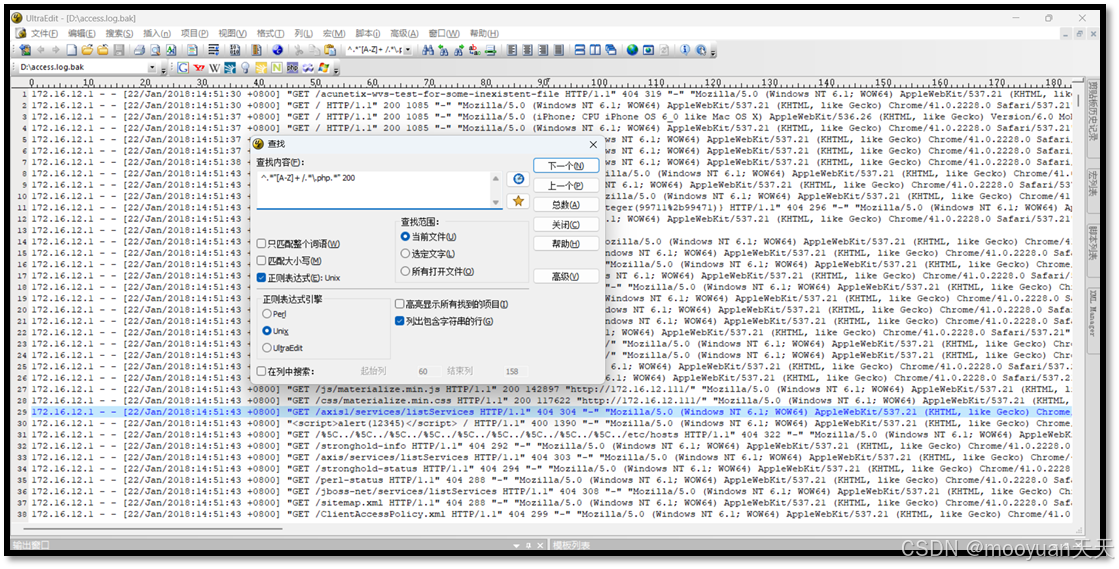Open 高级 menu
The width and height of the screenshot is (1119, 569).
(x=404, y=34)
